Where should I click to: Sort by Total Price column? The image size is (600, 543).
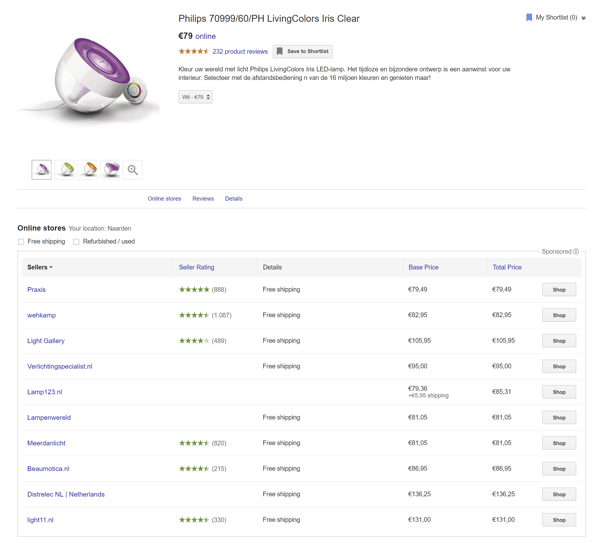pos(507,267)
